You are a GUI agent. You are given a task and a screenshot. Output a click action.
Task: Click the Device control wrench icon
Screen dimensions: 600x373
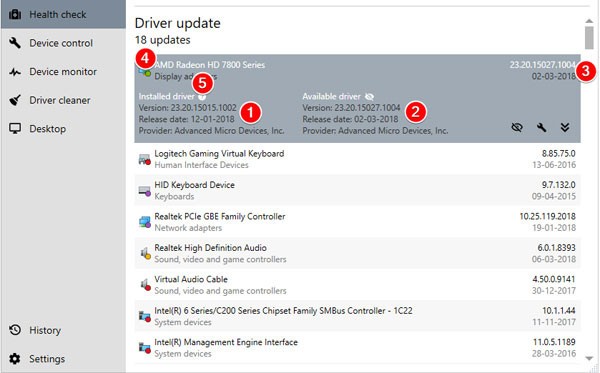point(15,43)
